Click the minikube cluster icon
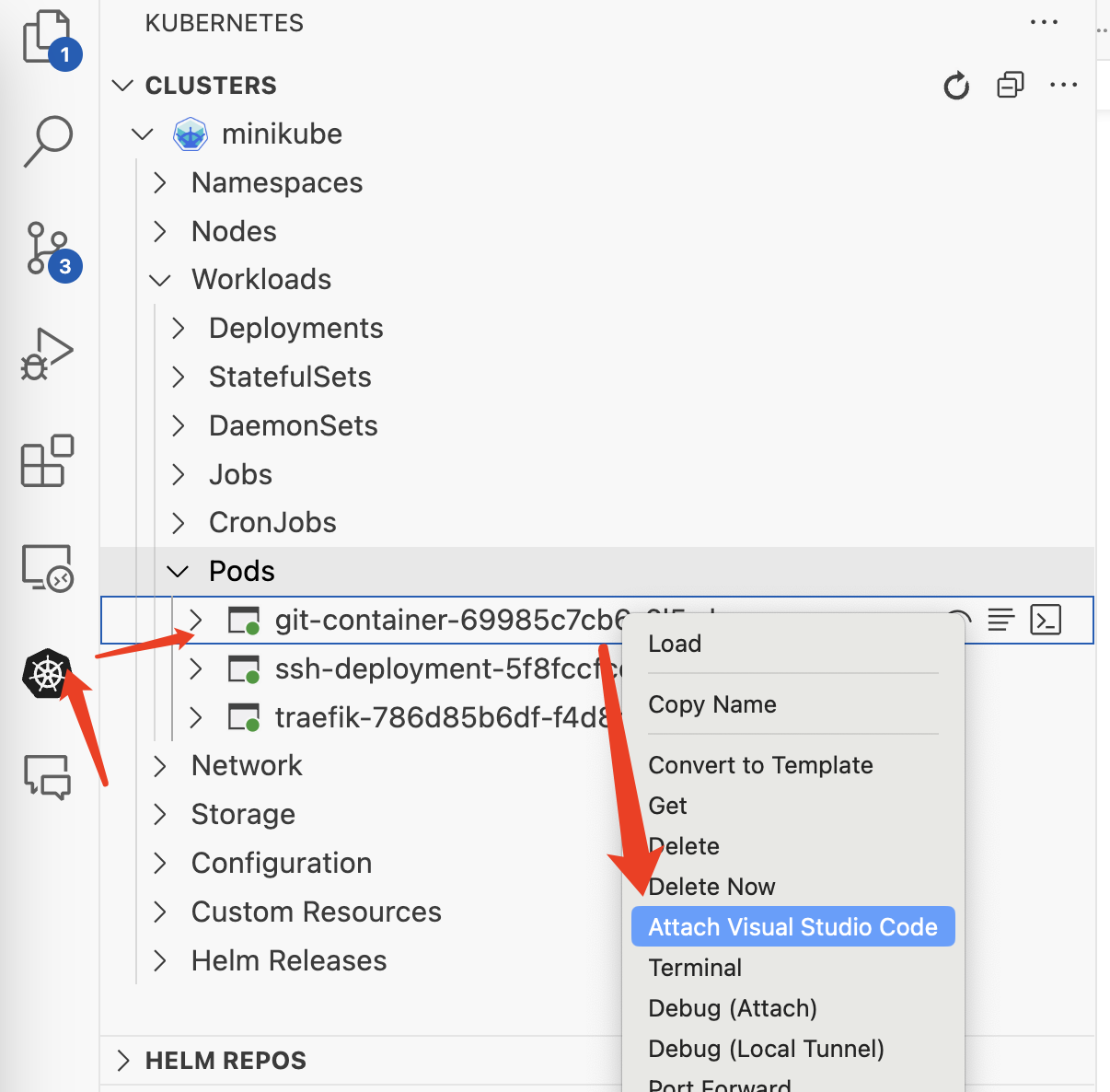This screenshot has height=1092, width=1110. 191,134
